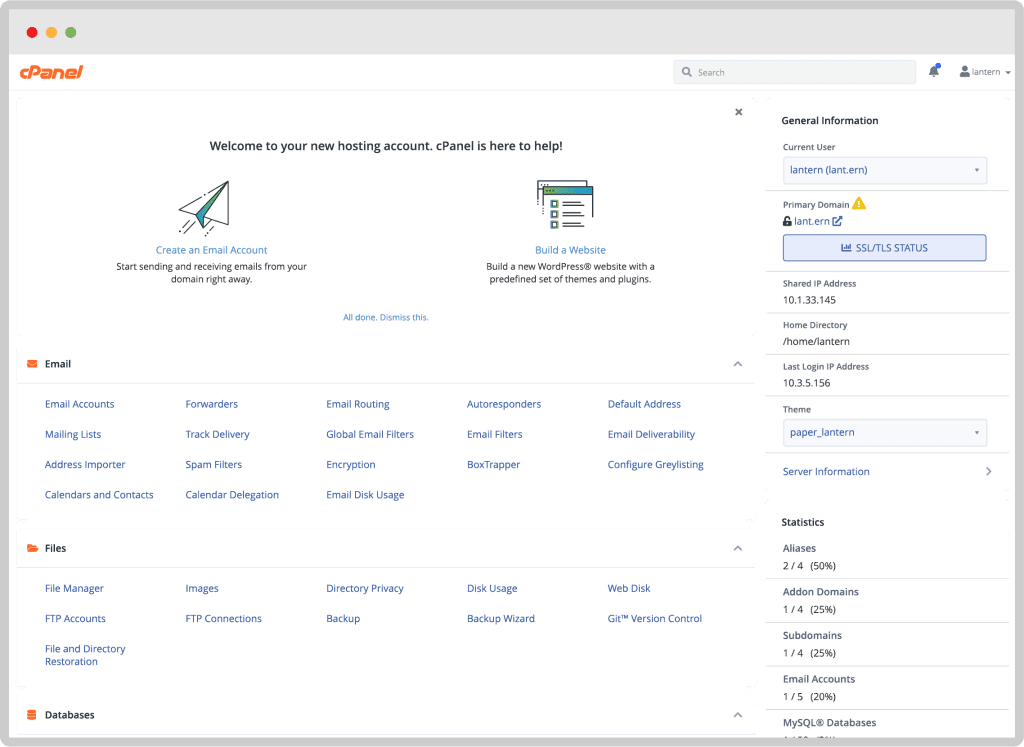The height and width of the screenshot is (747, 1024).
Task: Open Disk Usage in Files section
Action: coord(492,588)
